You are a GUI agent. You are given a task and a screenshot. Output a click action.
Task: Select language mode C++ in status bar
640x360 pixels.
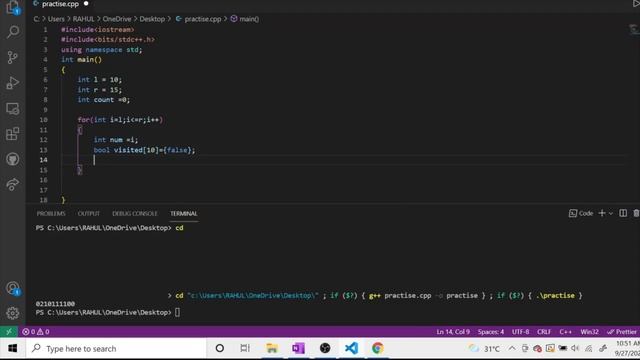click(565, 332)
